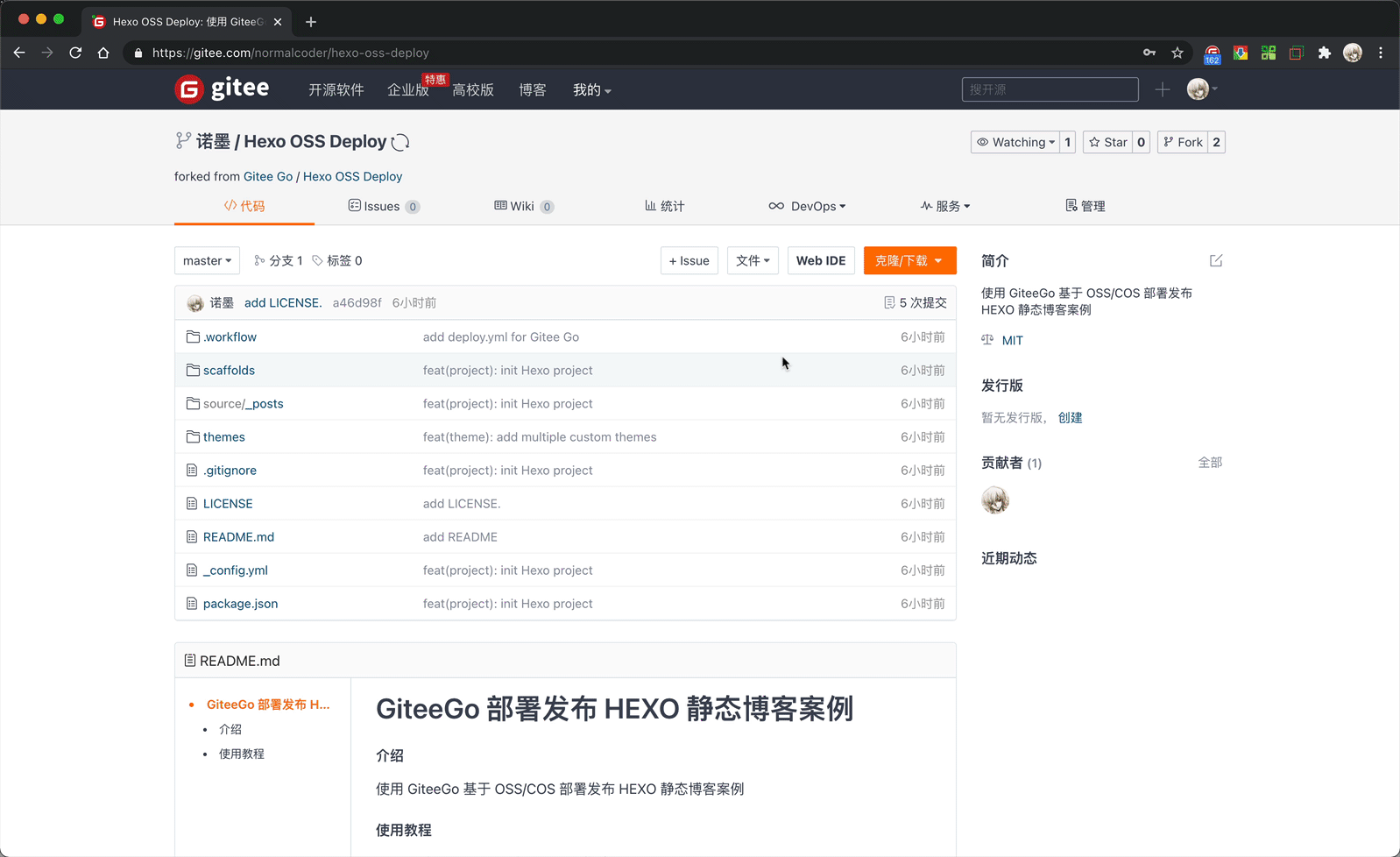1400x857 pixels.
Task: Open the Web IDE button
Action: click(x=821, y=260)
